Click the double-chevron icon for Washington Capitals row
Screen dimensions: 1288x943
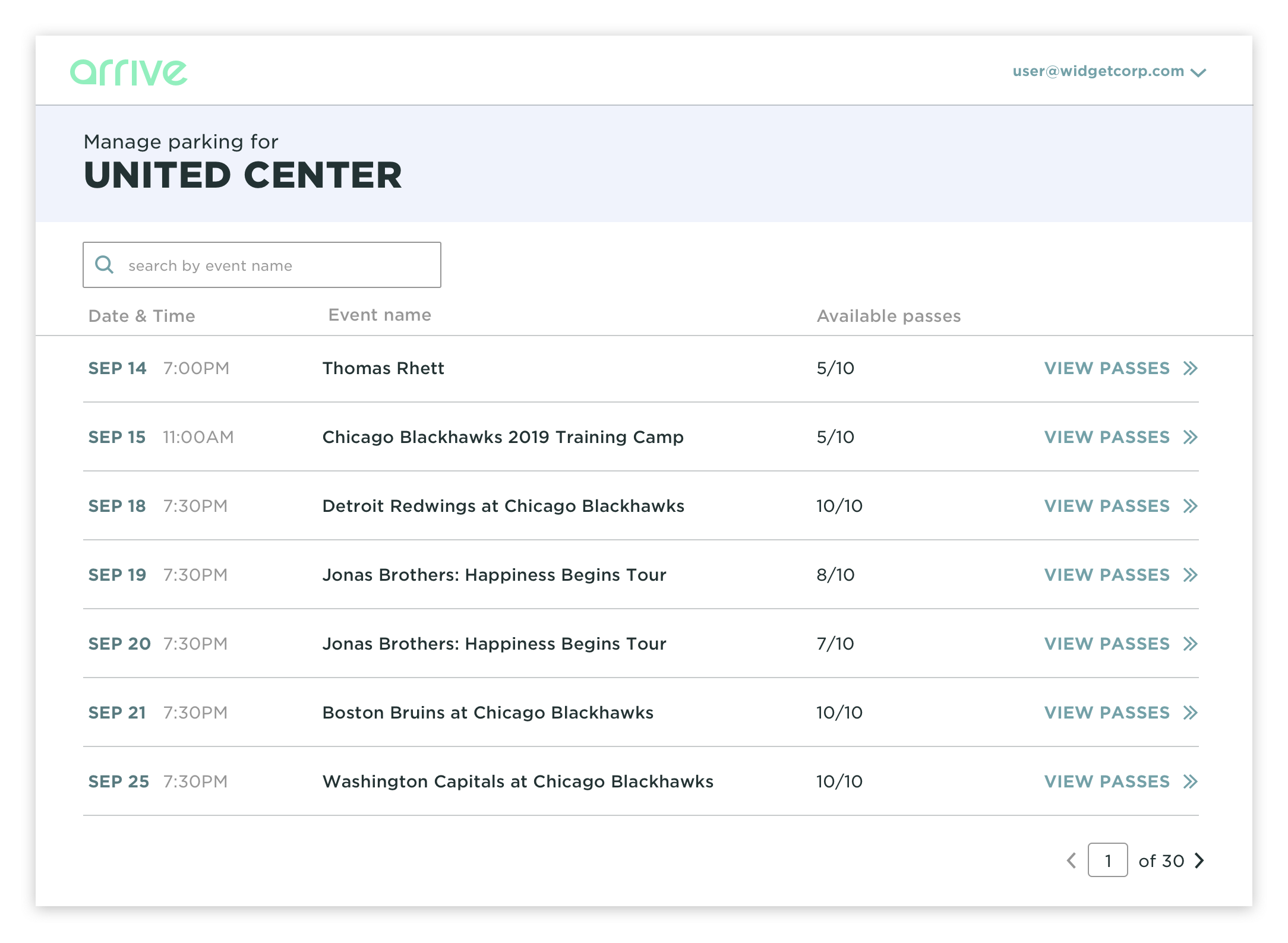pyautogui.click(x=1190, y=781)
